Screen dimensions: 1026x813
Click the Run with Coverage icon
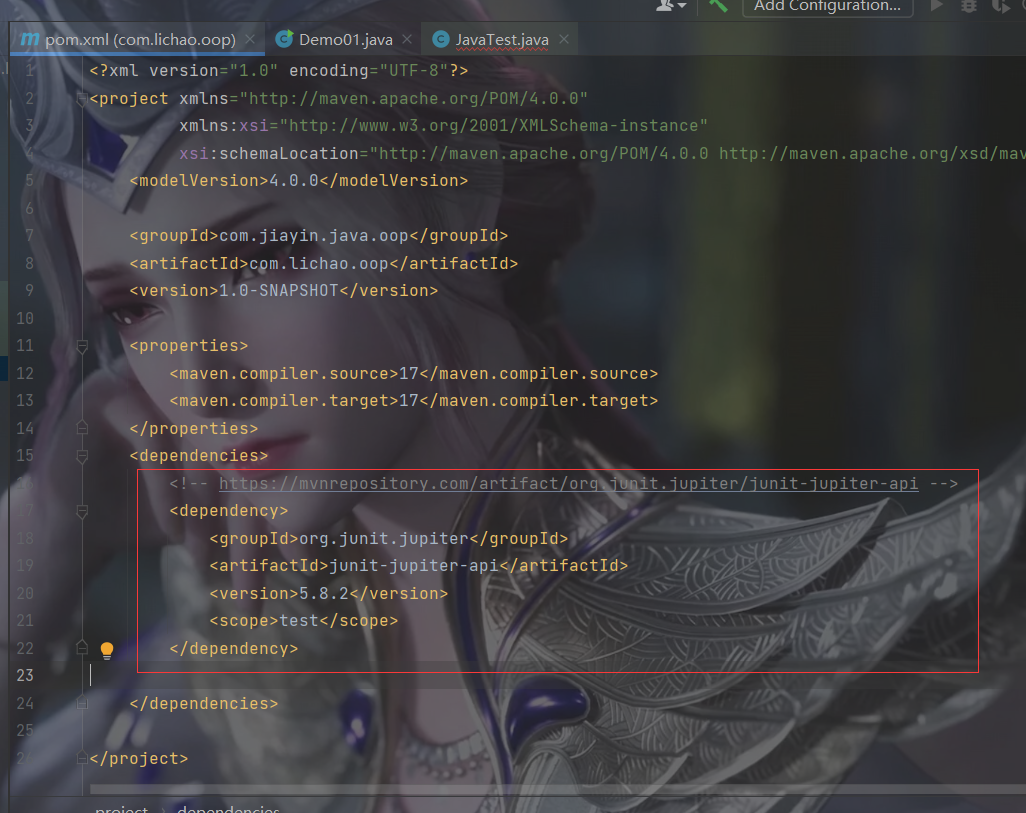1001,6
